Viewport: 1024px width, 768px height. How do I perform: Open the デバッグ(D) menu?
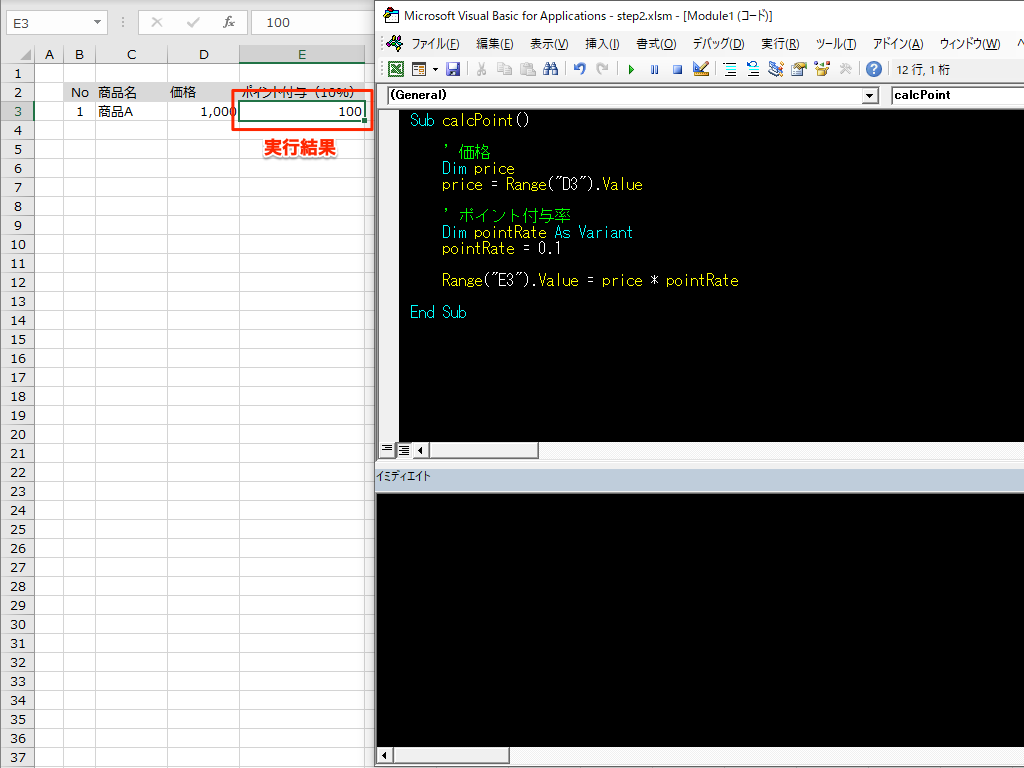[x=718, y=43]
